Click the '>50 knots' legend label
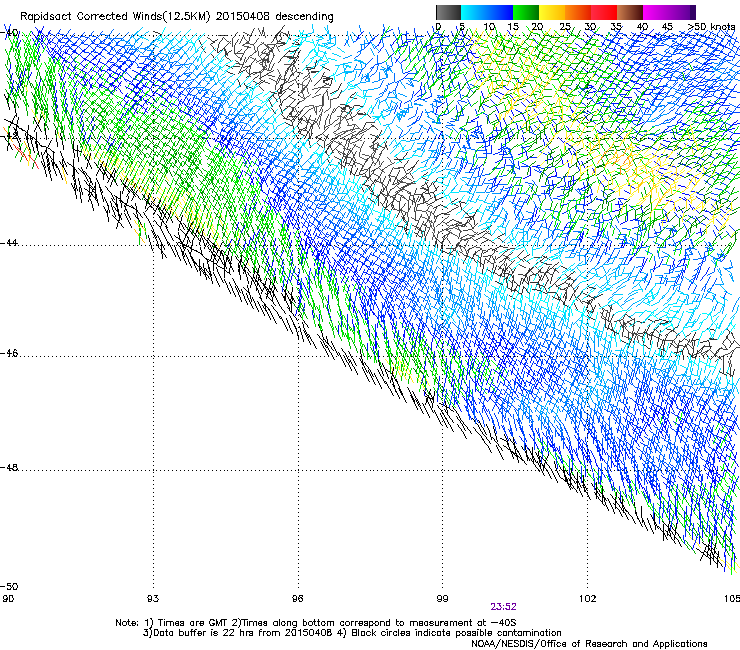 coord(712,27)
